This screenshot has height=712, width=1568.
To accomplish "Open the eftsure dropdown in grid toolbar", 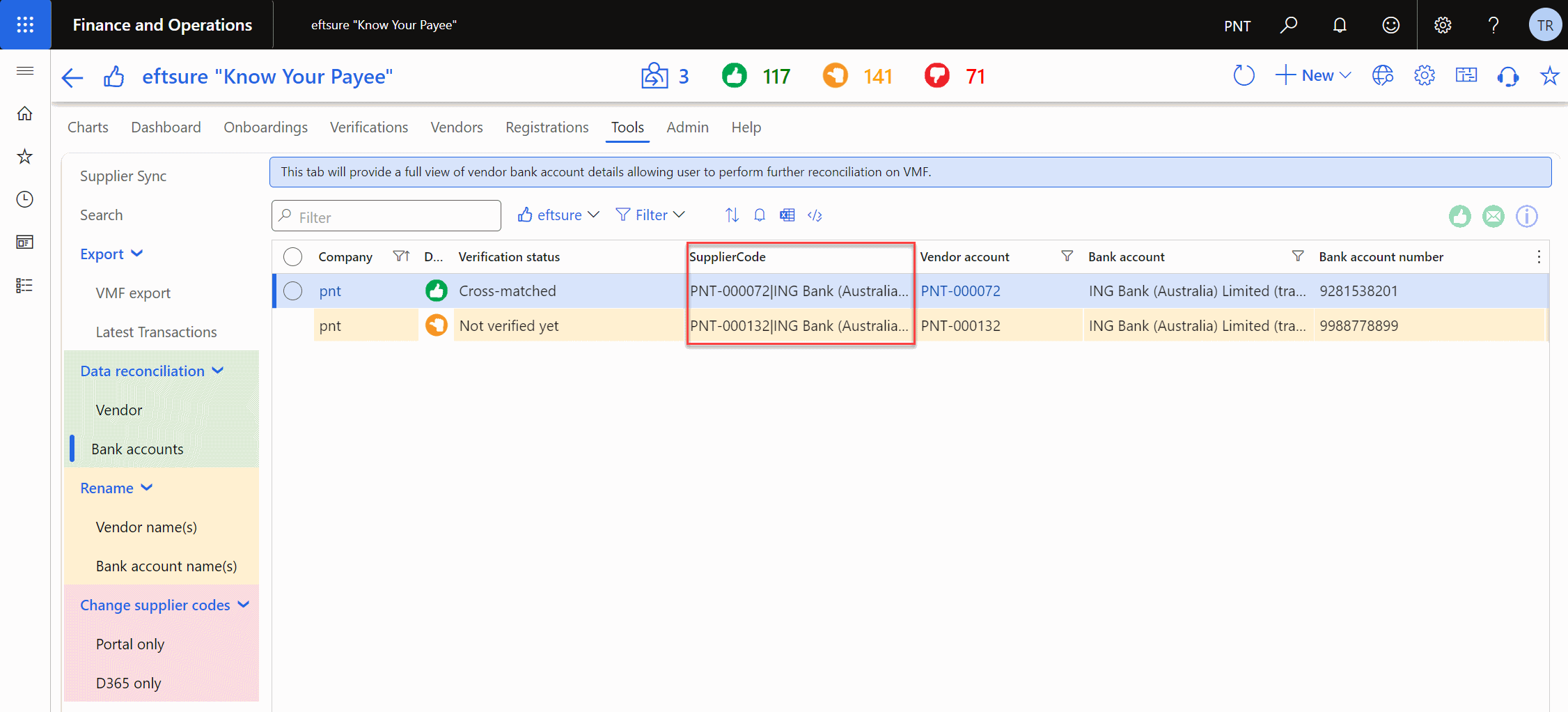I will click(558, 215).
